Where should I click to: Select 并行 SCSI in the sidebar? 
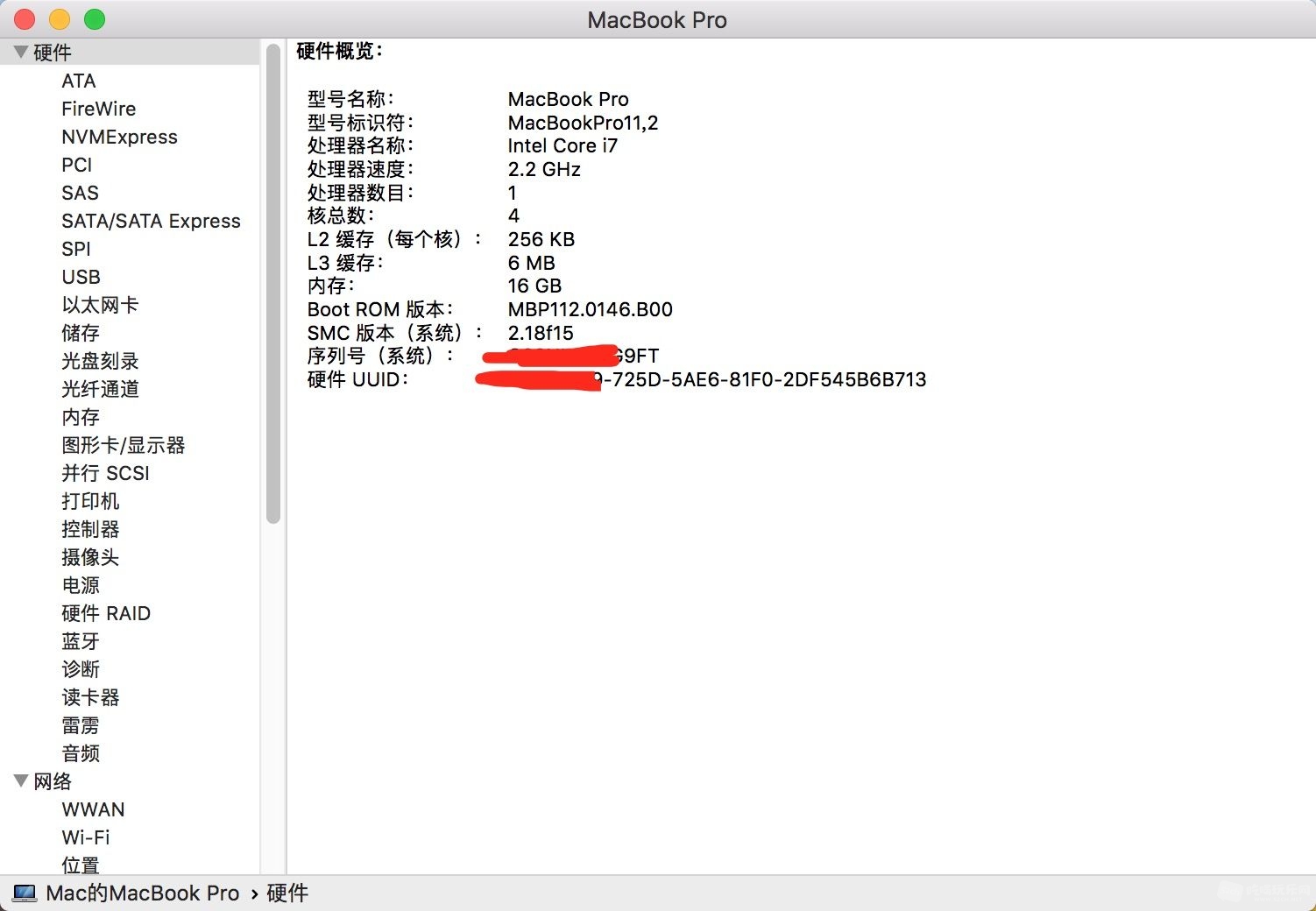[106, 473]
